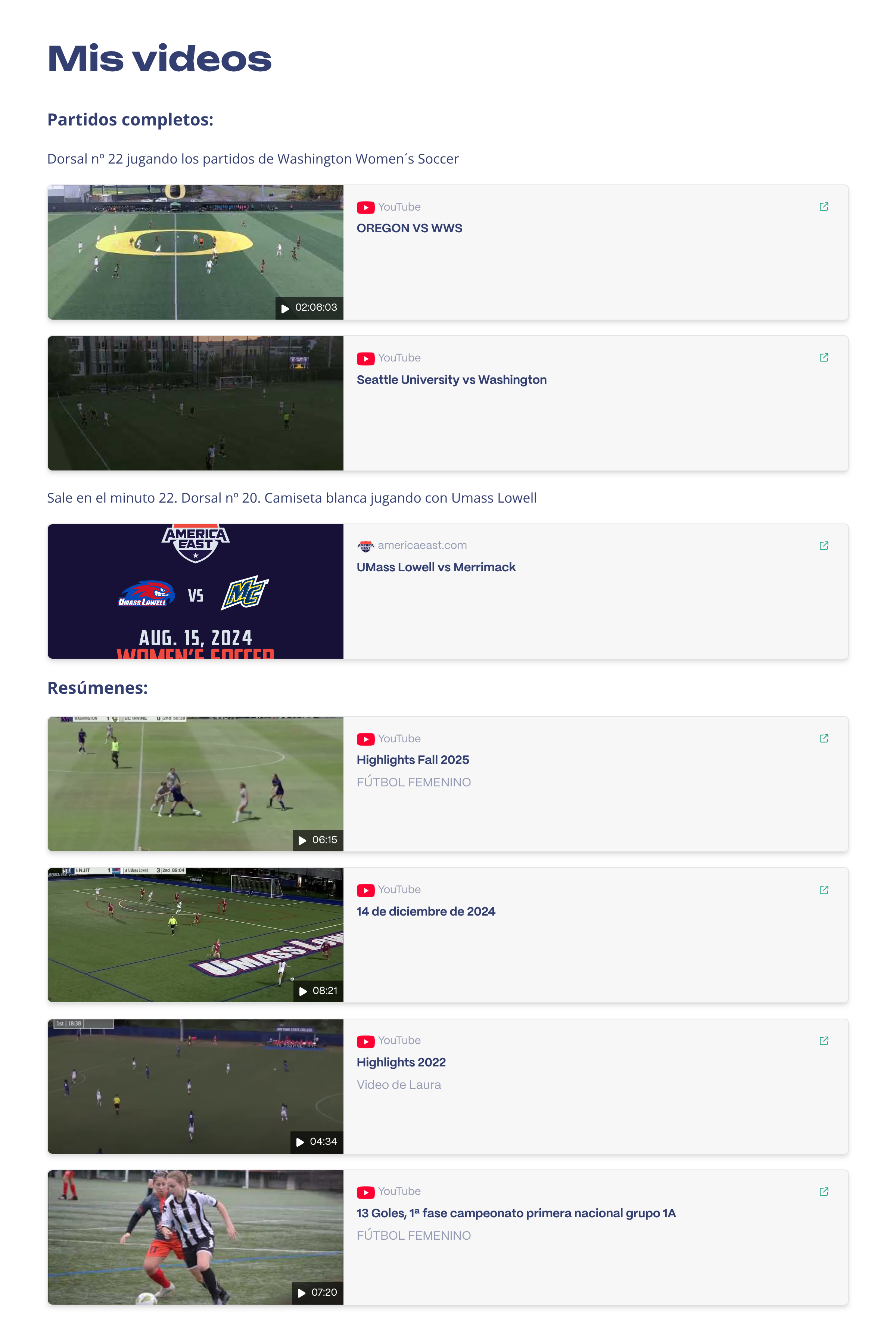Click external link icon for 13 Goles video
This screenshot has width=896, height=1342.
click(x=824, y=1191)
